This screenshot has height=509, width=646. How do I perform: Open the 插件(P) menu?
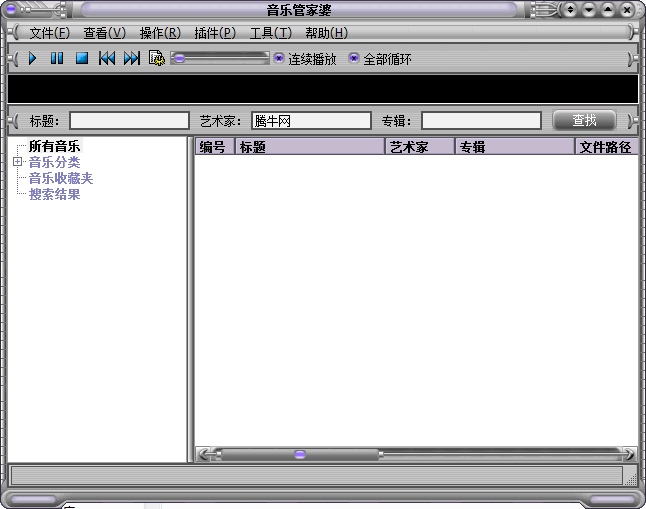(x=215, y=33)
